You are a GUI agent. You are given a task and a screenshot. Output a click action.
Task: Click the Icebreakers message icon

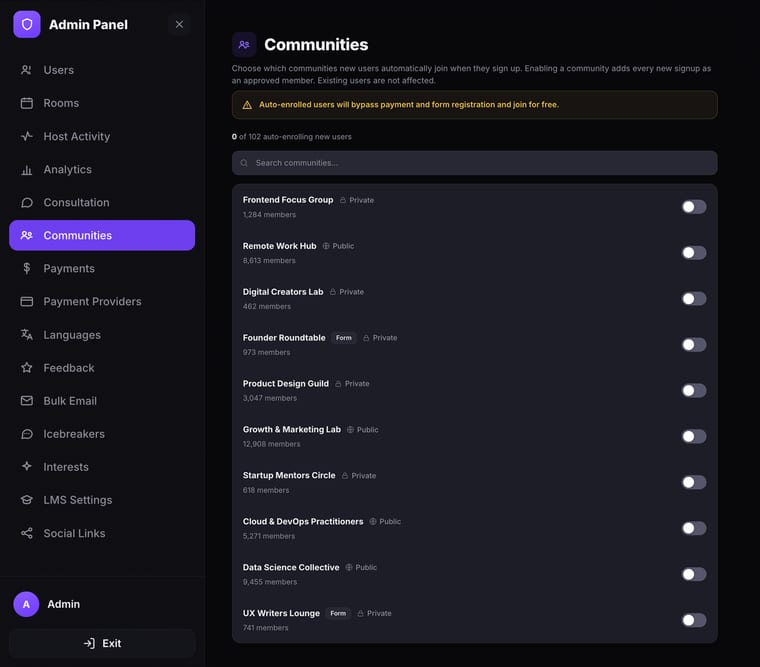click(27, 434)
